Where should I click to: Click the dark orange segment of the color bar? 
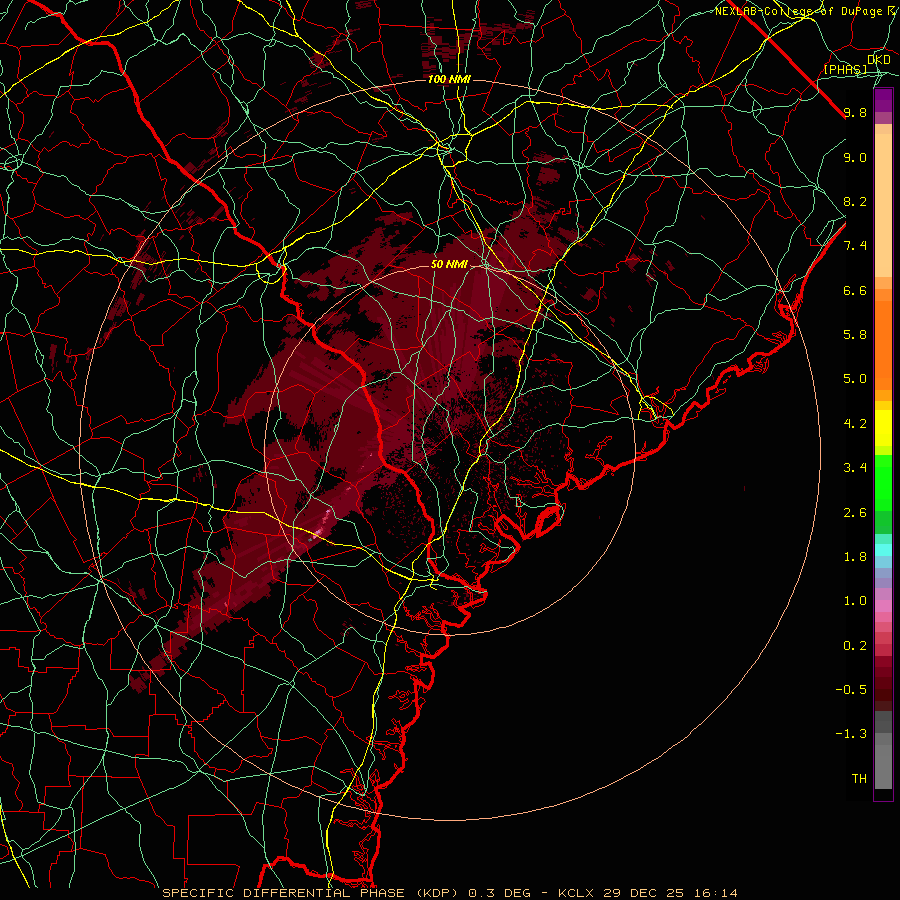[x=883, y=344]
